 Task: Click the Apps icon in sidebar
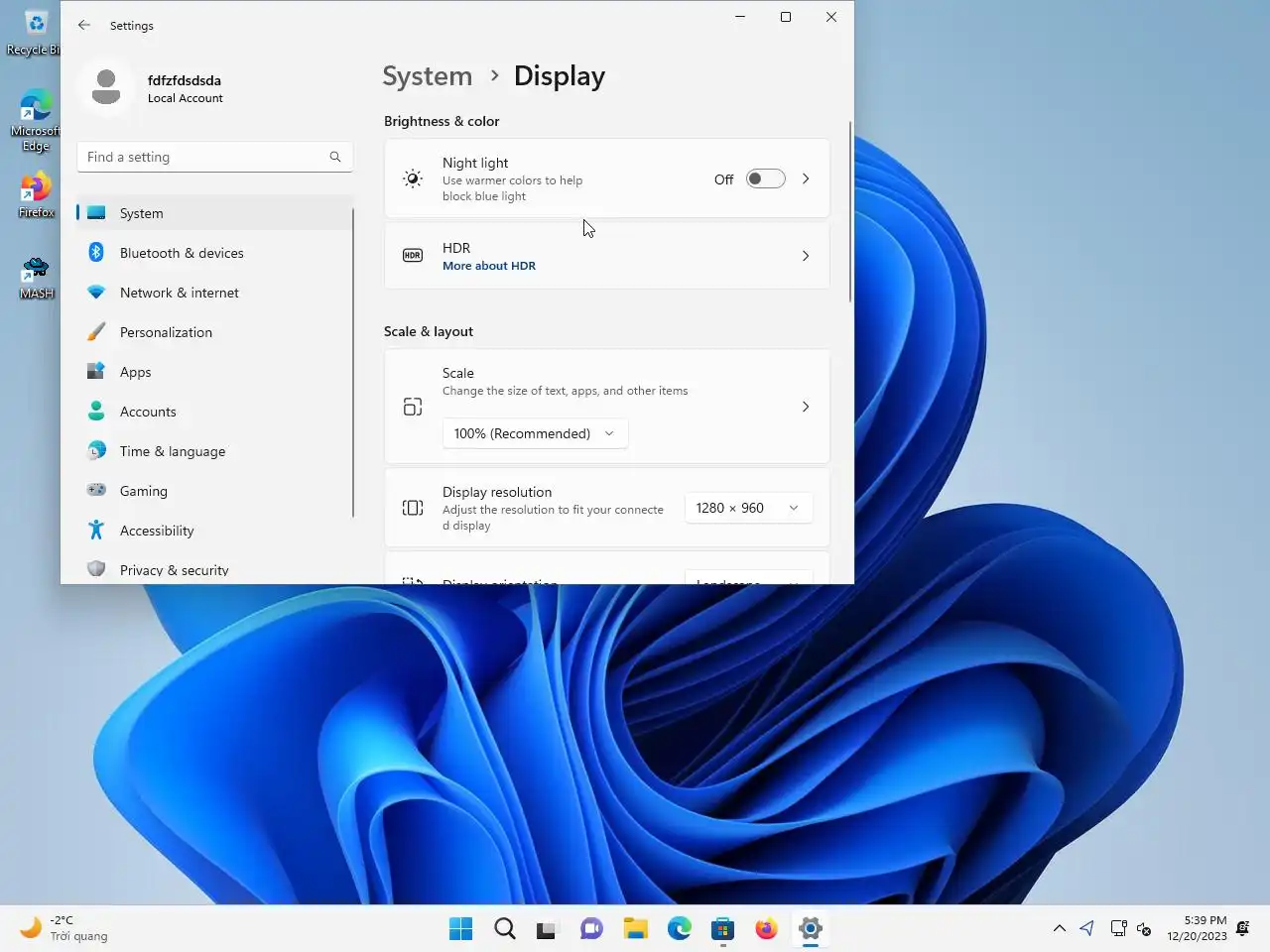(x=96, y=372)
